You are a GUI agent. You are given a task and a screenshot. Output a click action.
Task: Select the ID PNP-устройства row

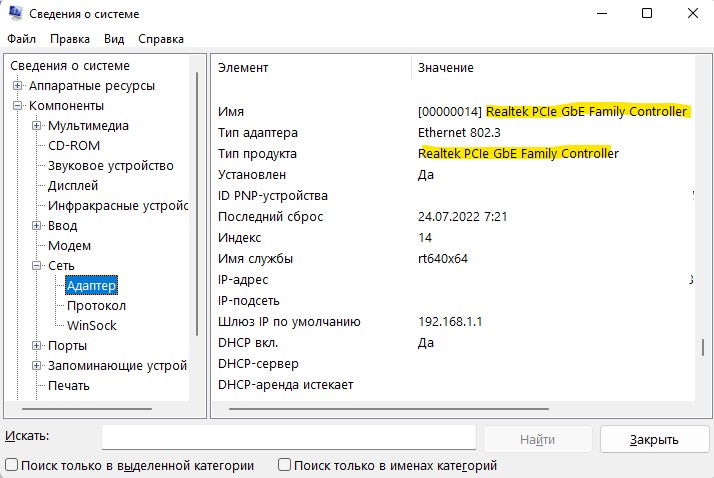pos(453,195)
